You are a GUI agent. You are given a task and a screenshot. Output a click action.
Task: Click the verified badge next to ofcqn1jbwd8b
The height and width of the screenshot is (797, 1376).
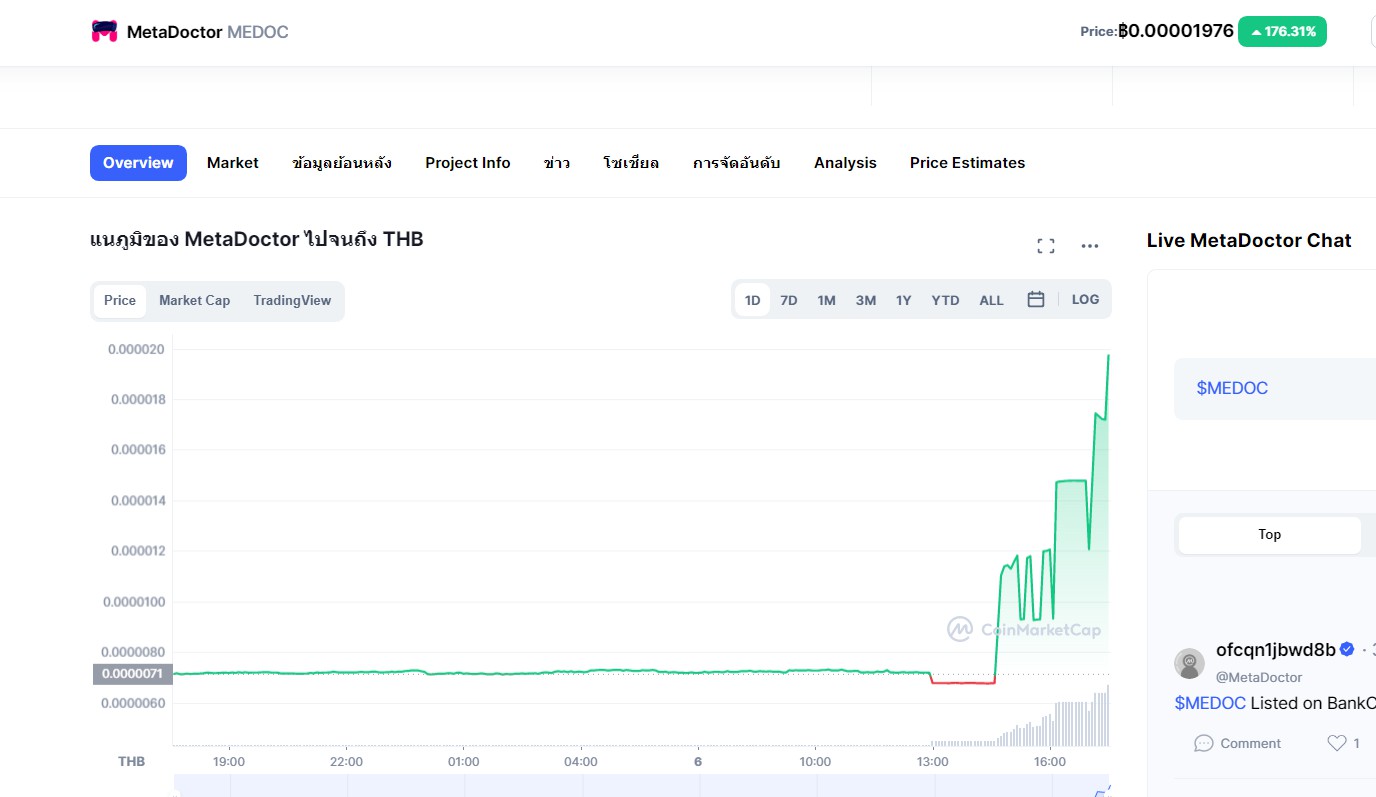tap(1347, 650)
